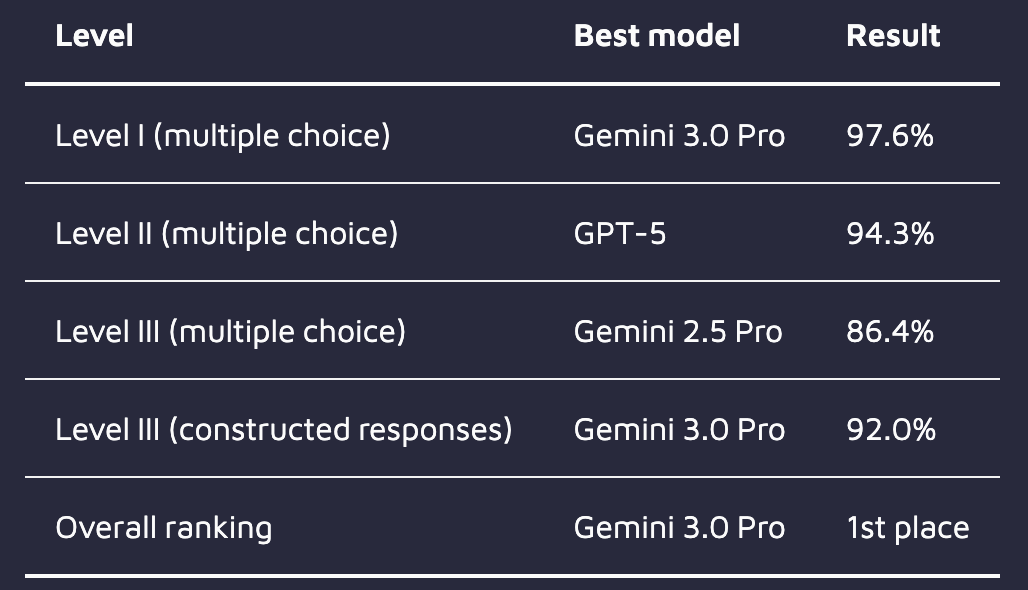
Task: Select the 1st place result cell
Action: coord(907,527)
